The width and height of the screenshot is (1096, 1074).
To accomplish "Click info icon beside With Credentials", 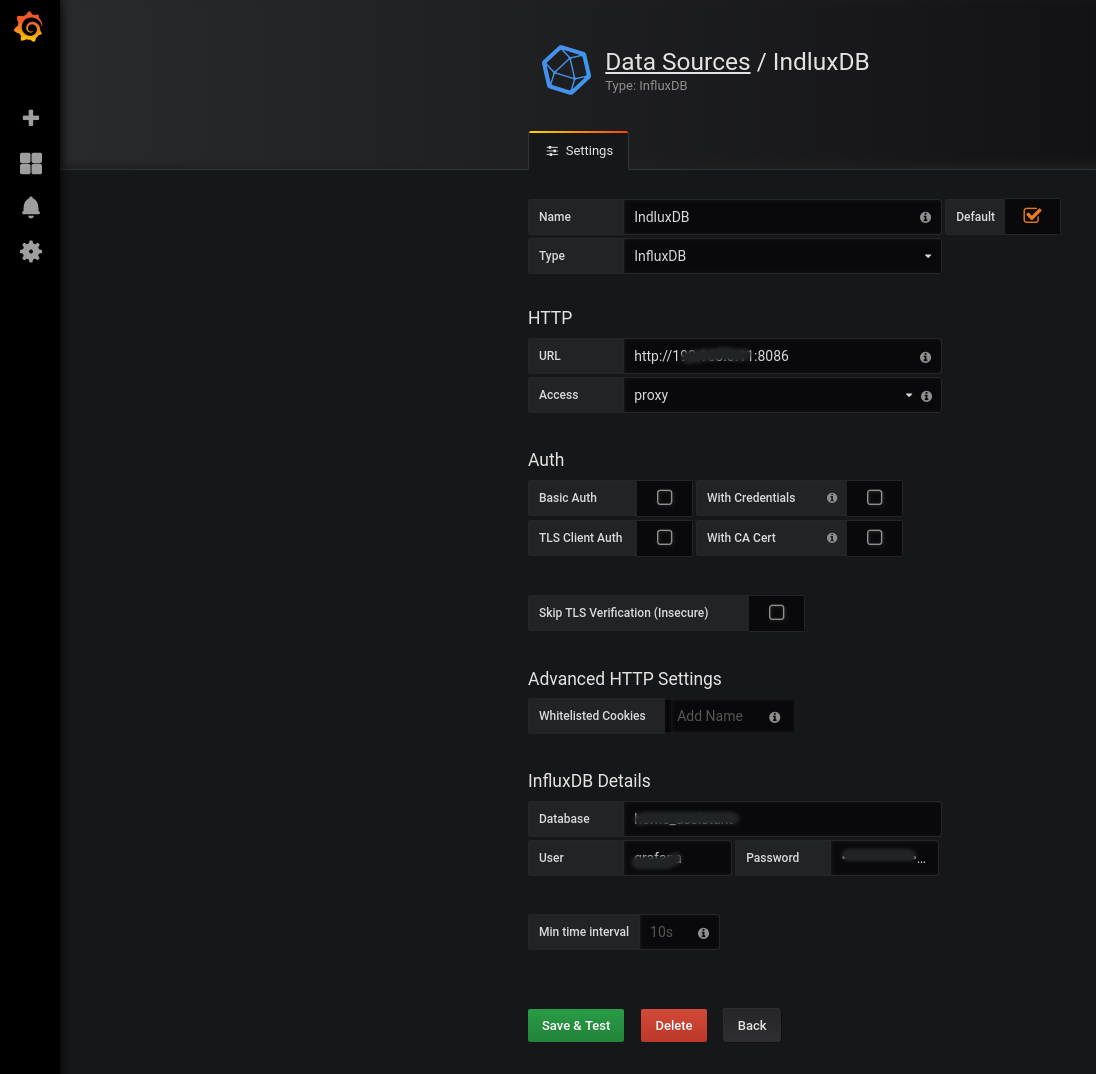I will 831,498.
